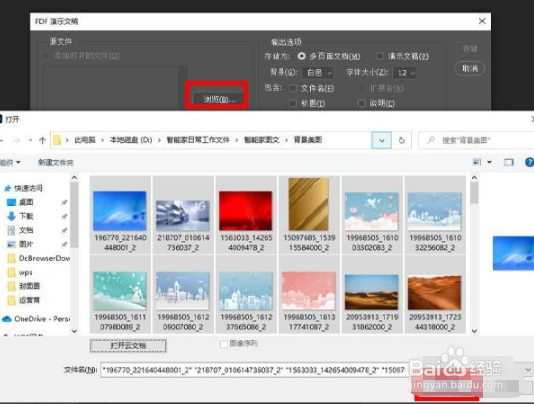534x404 pixels.
Task: Click the up-folder arrow icon
Action: (x=42, y=140)
